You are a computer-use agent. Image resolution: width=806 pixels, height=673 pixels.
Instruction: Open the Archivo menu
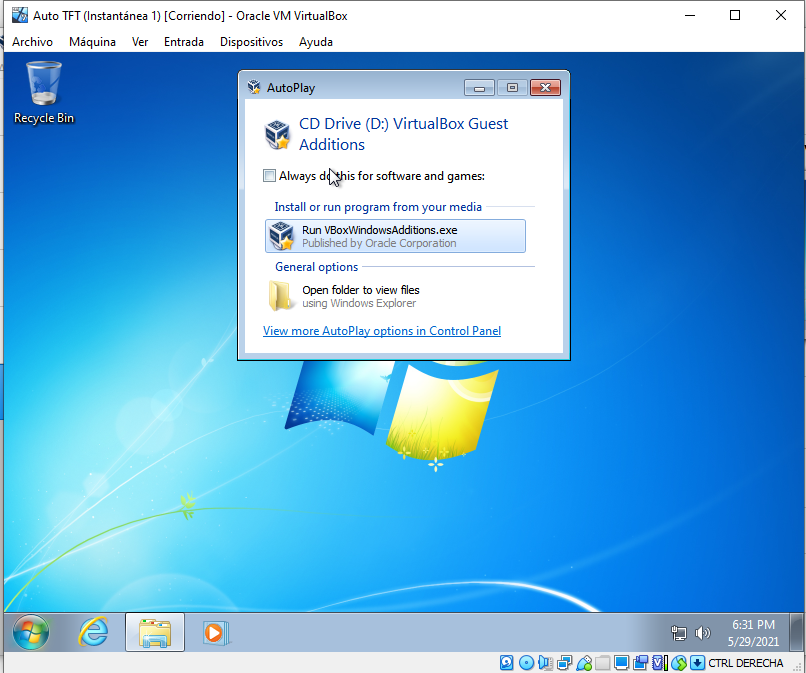pyautogui.click(x=32, y=42)
